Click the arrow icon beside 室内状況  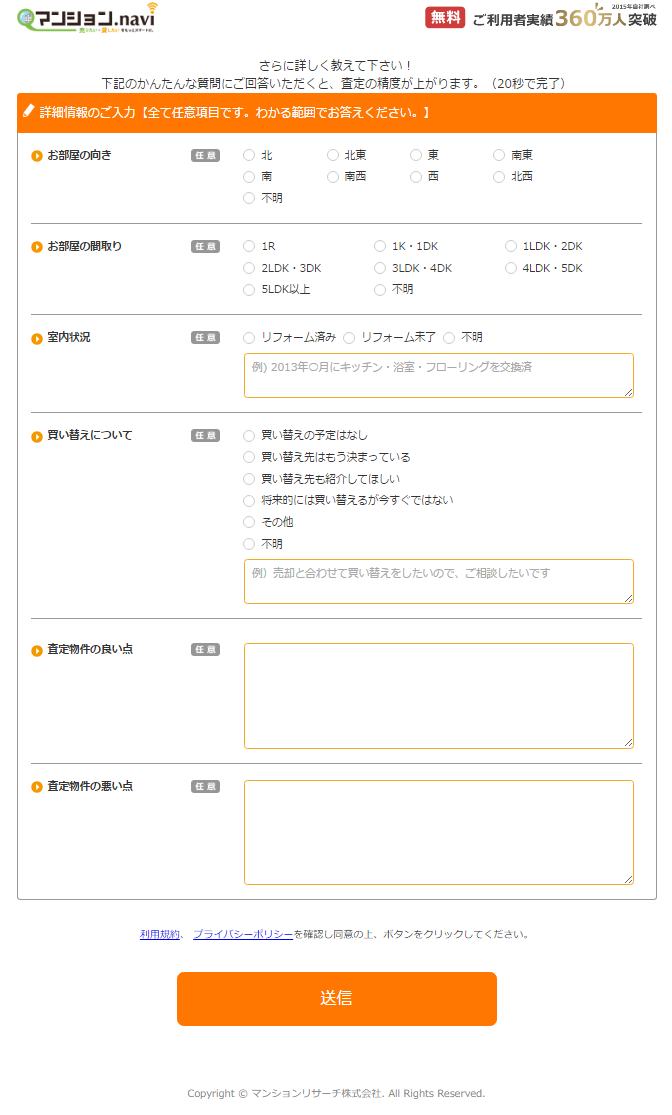point(37,338)
